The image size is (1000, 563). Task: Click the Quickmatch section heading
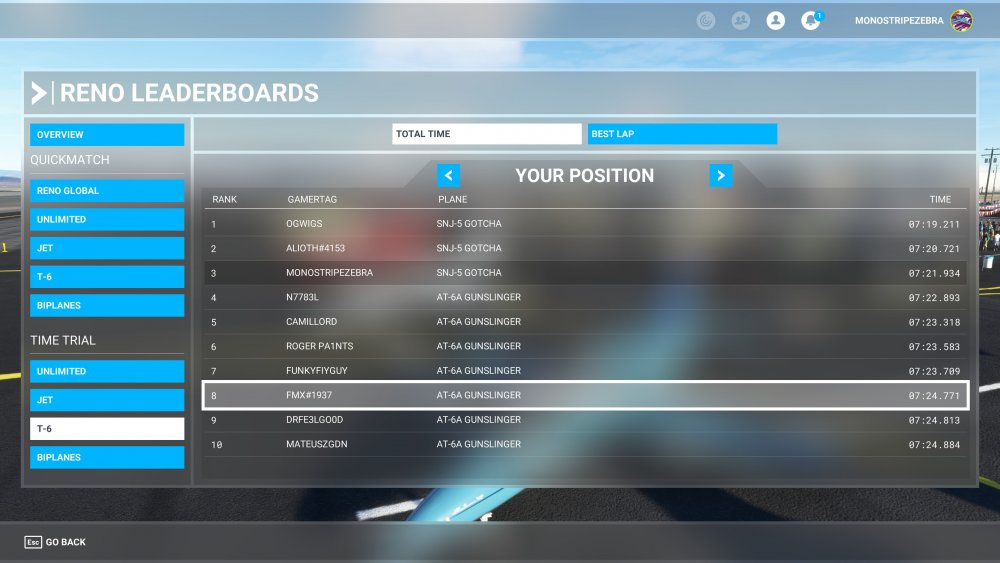pos(70,160)
